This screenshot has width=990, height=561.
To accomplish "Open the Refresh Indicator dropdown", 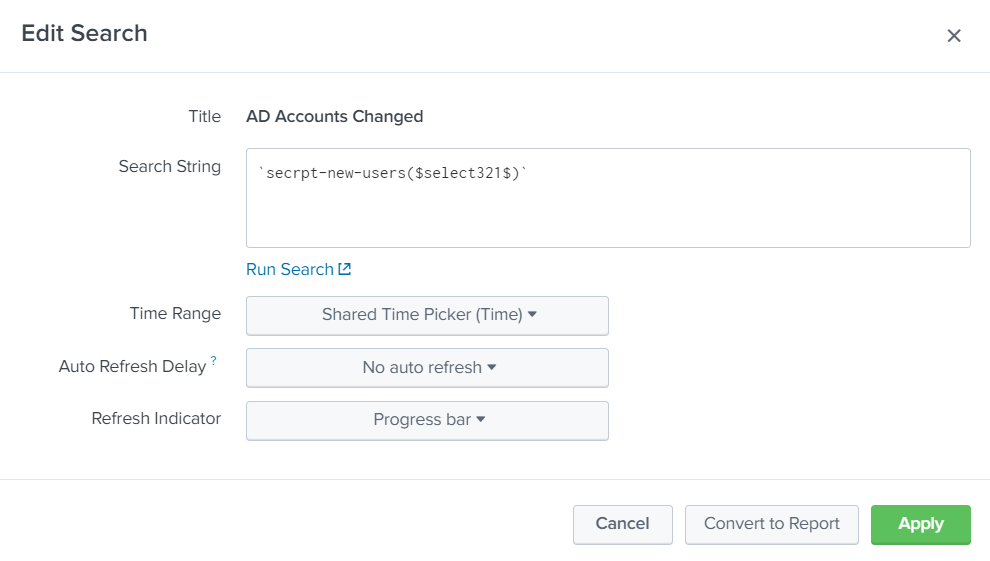I will tap(427, 420).
